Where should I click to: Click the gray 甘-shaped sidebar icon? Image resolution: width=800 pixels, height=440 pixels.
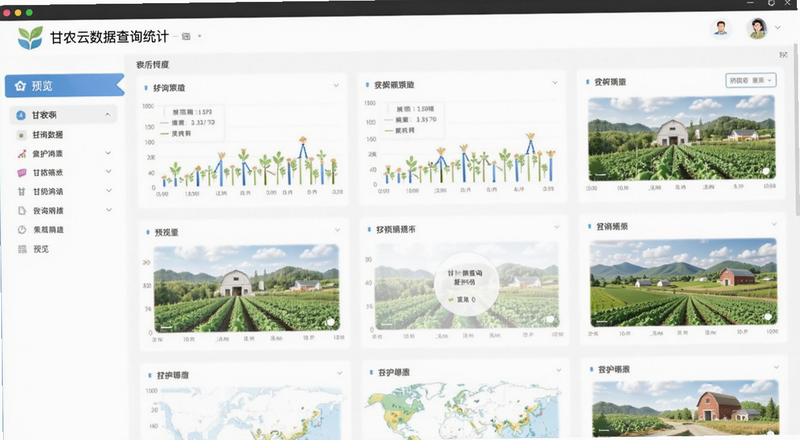click(21, 192)
